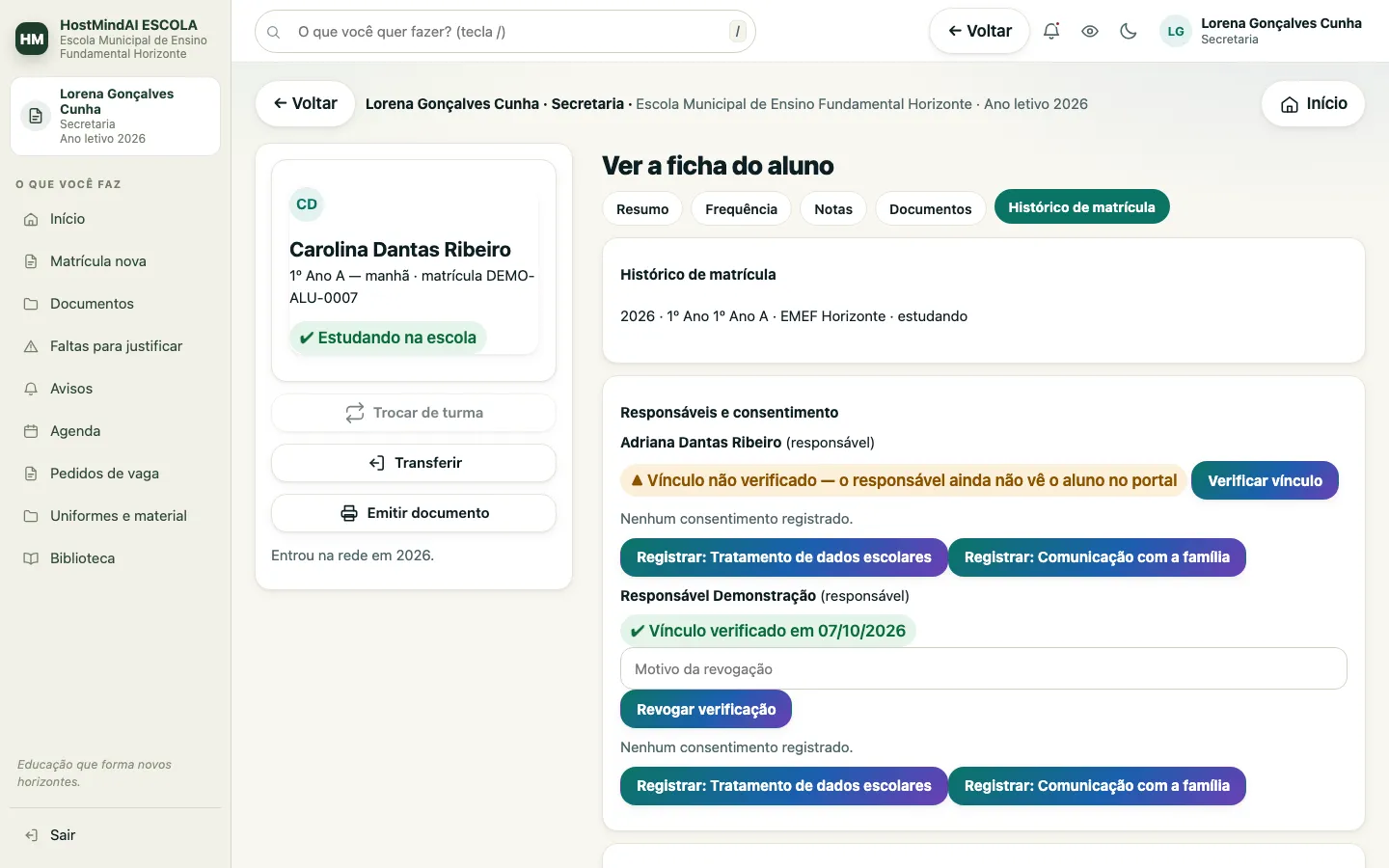Click the Emitir documento button
The height and width of the screenshot is (868, 1389).
[x=414, y=513]
